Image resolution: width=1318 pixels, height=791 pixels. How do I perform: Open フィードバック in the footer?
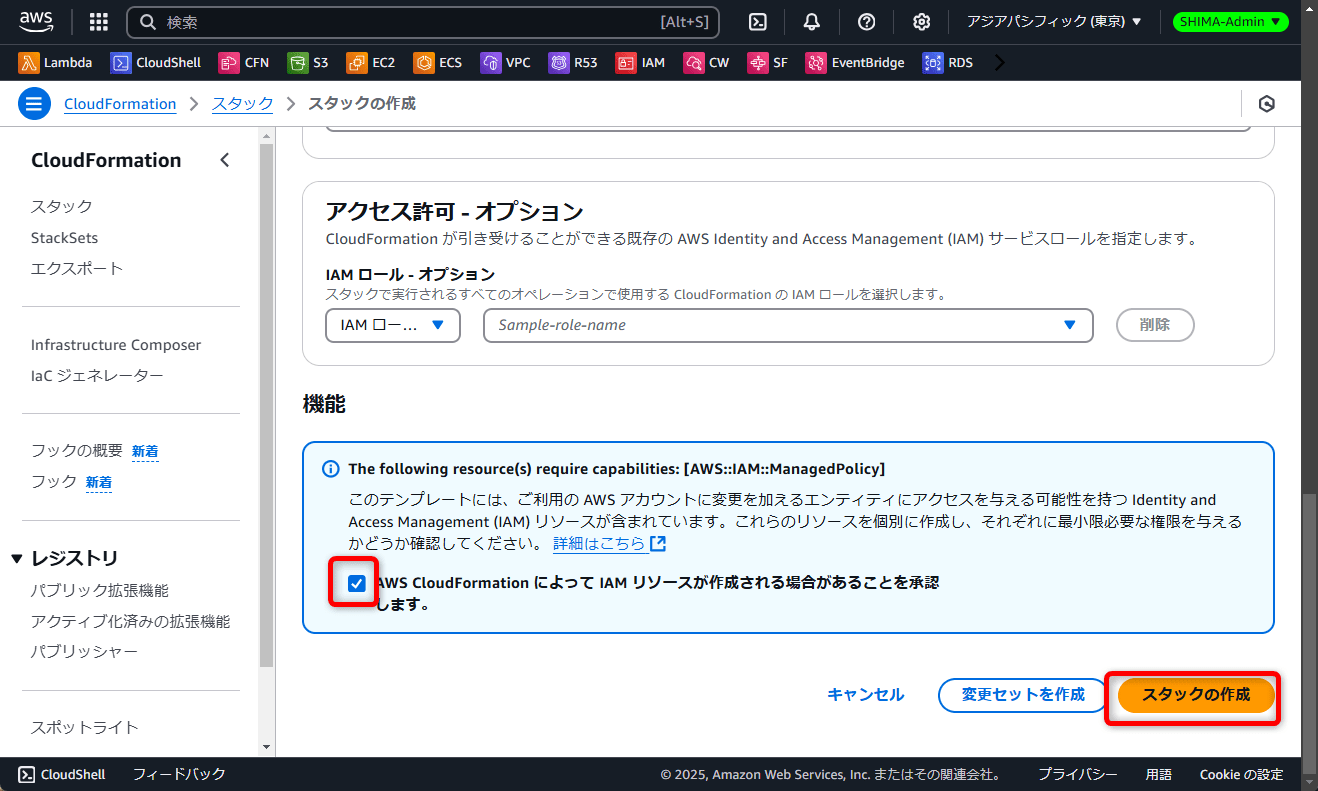point(179,774)
